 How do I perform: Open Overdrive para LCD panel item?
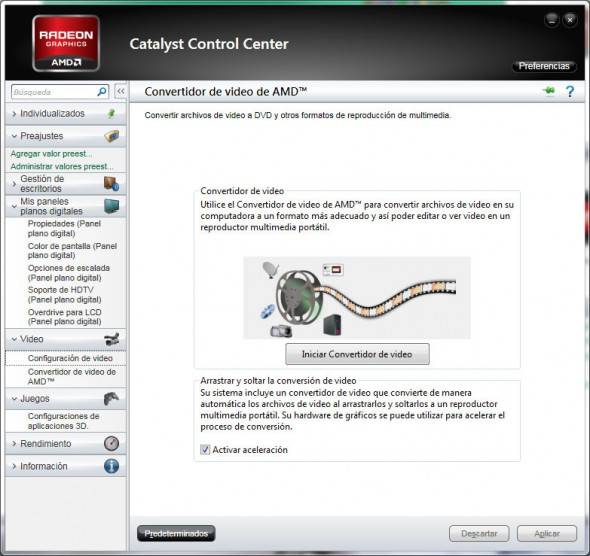tap(65, 317)
